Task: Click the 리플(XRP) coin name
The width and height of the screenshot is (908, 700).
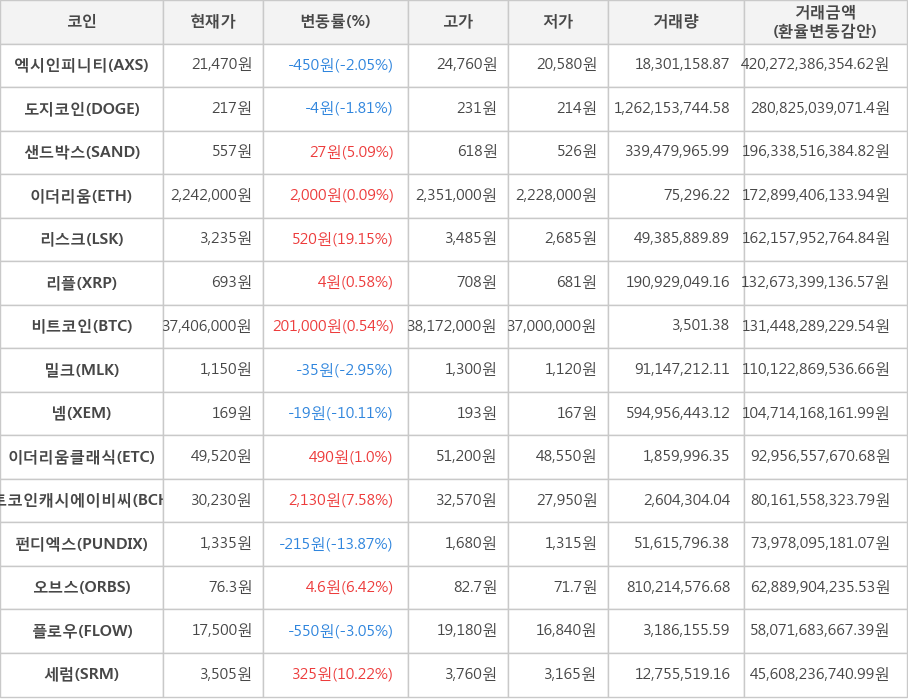Action: pyautogui.click(x=81, y=283)
